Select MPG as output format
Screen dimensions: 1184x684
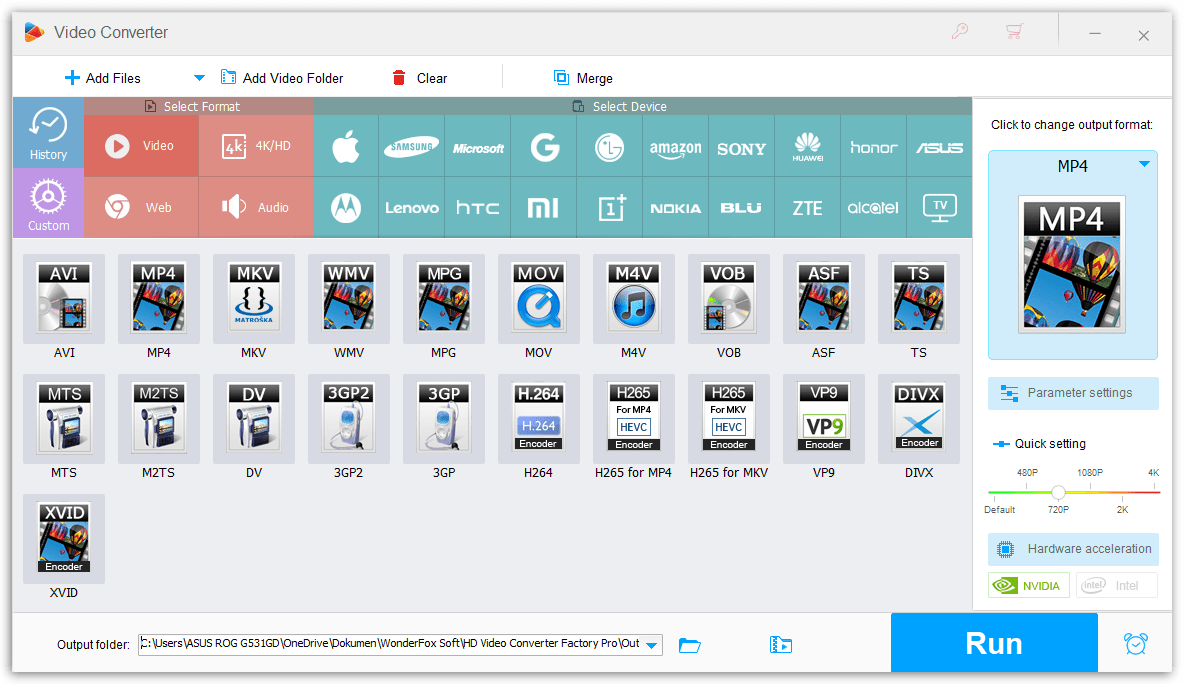click(444, 299)
